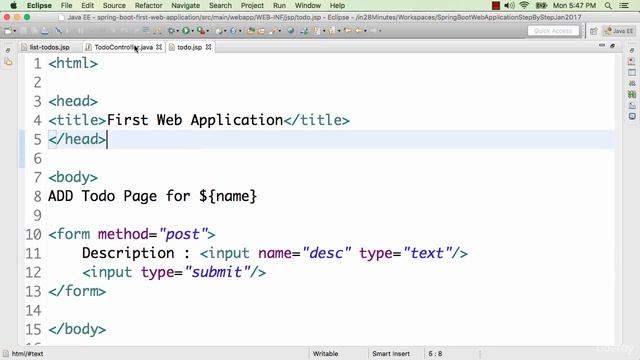Click the Next Annotation toolbar icon
Viewport: 640px width, 360px height.
tap(317, 31)
